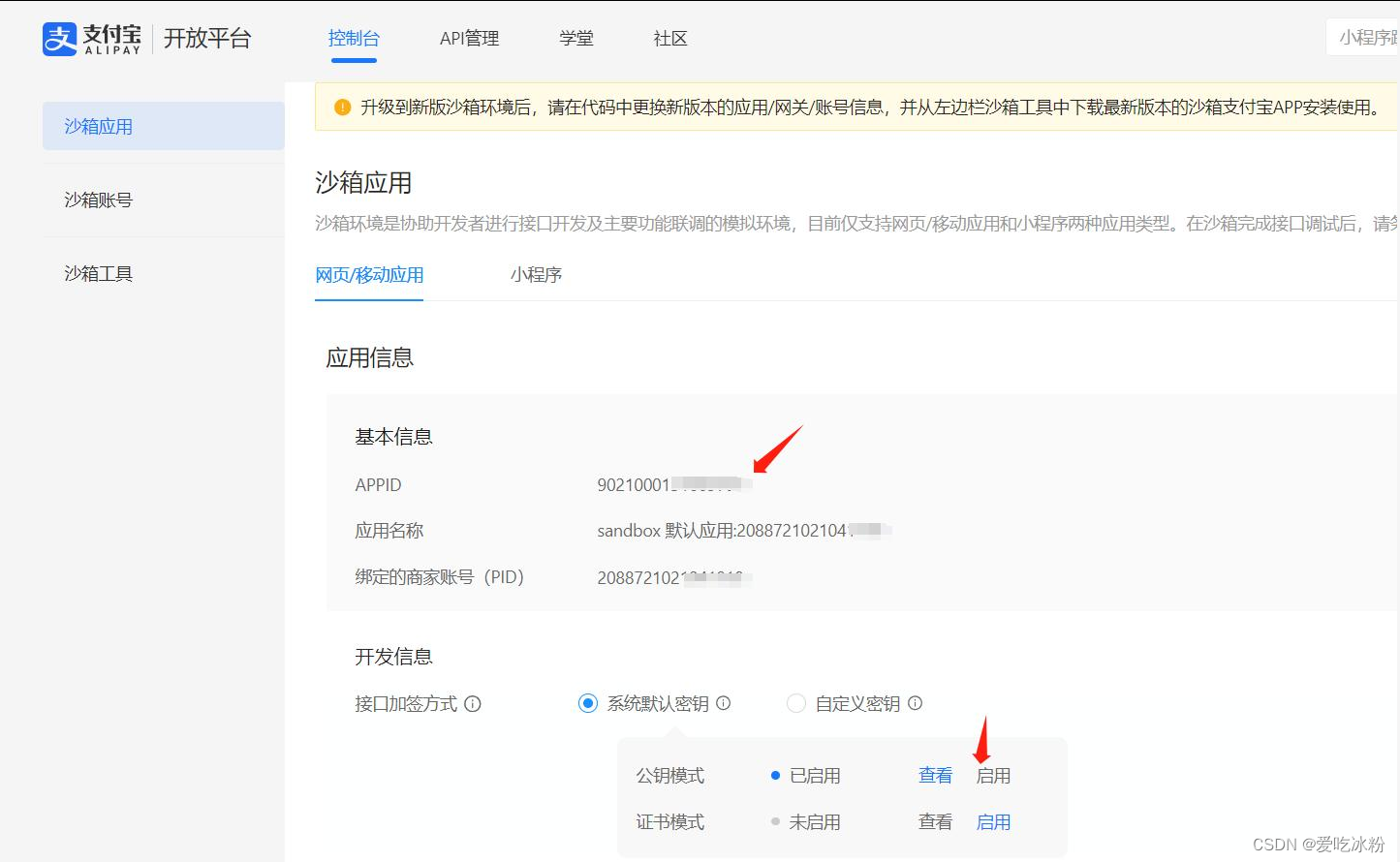Click info icon next to 接口加签方式
Screen dimensions: 1400x862
tap(473, 704)
